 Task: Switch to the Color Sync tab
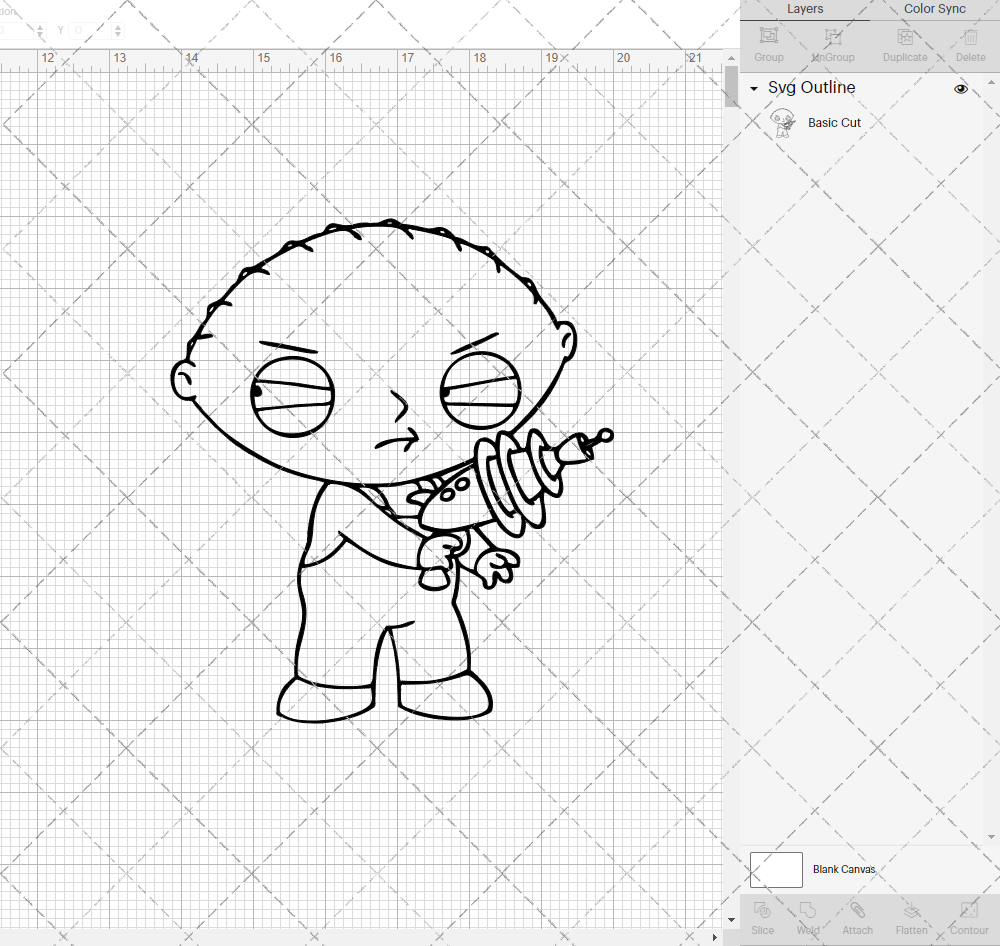[x=933, y=9]
